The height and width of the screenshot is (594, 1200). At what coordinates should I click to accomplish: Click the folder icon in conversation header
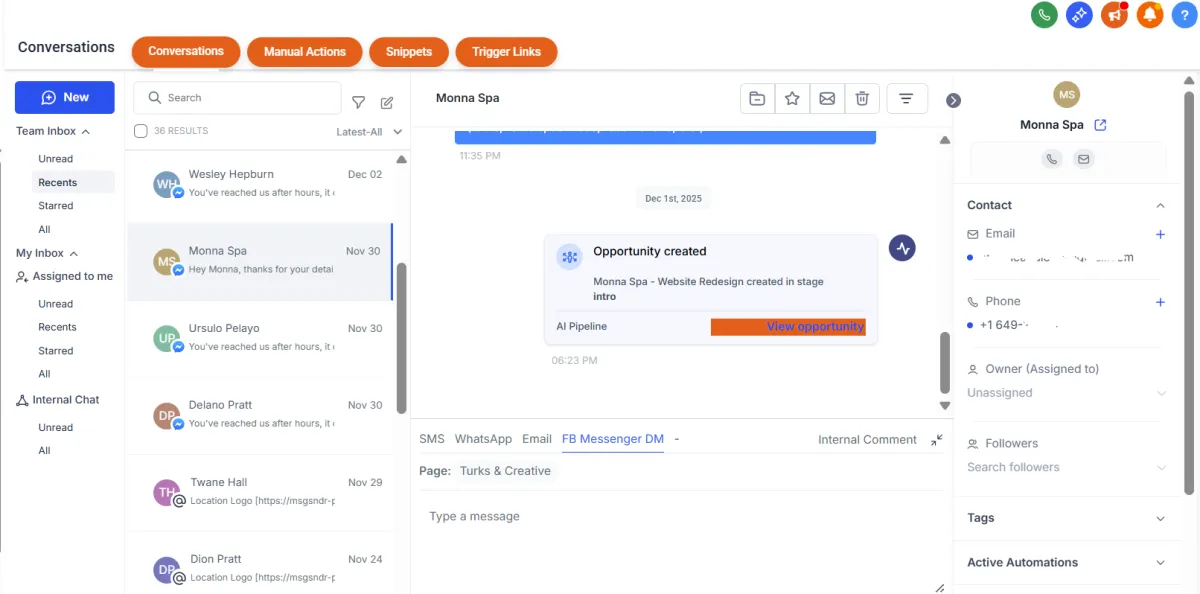click(x=758, y=98)
